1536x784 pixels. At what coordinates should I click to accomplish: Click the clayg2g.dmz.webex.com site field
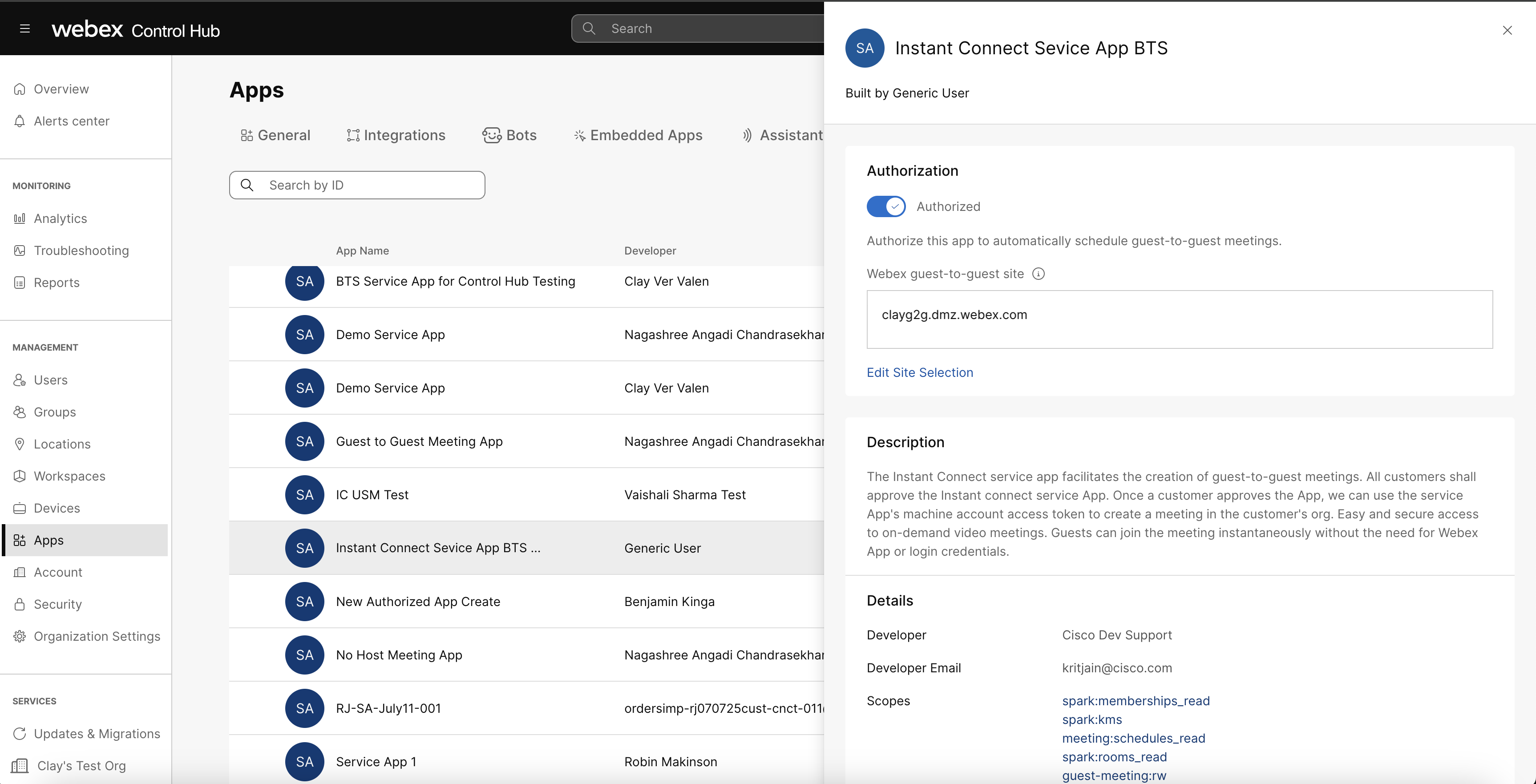pyautogui.click(x=1180, y=319)
